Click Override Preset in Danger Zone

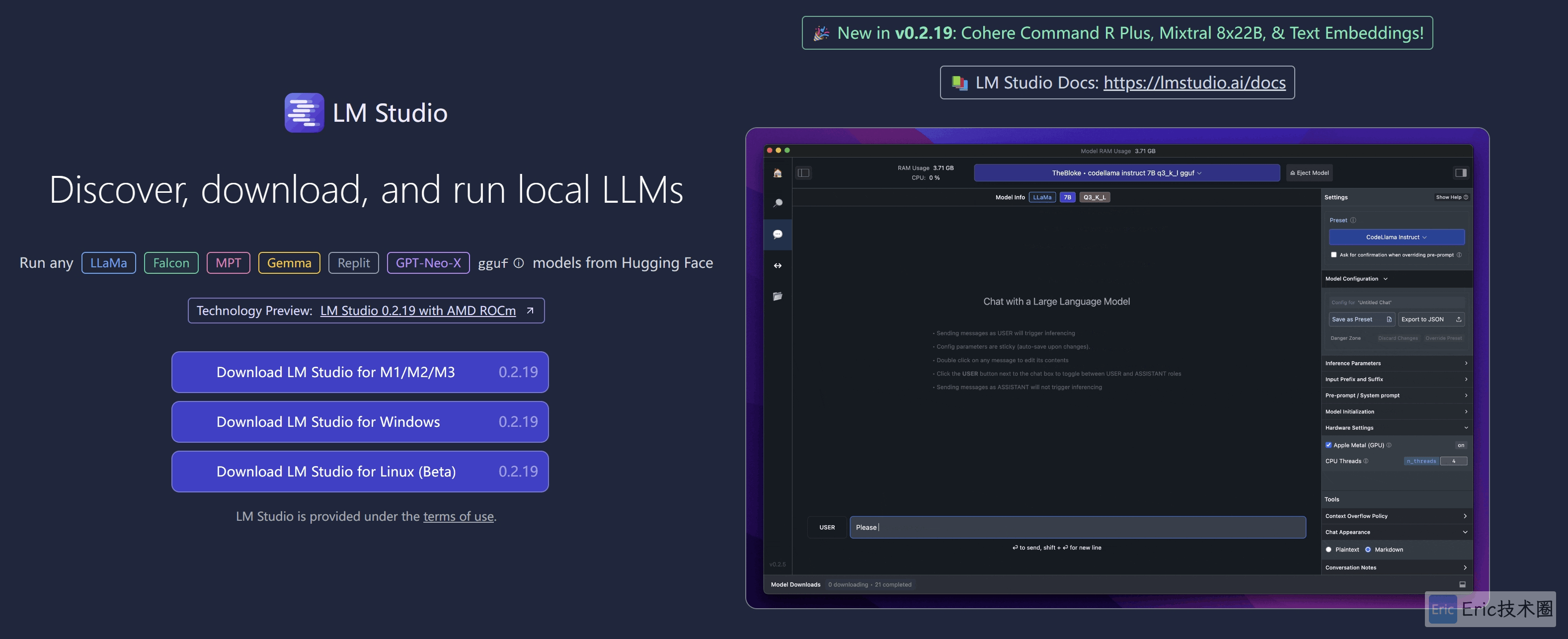pos(1443,338)
